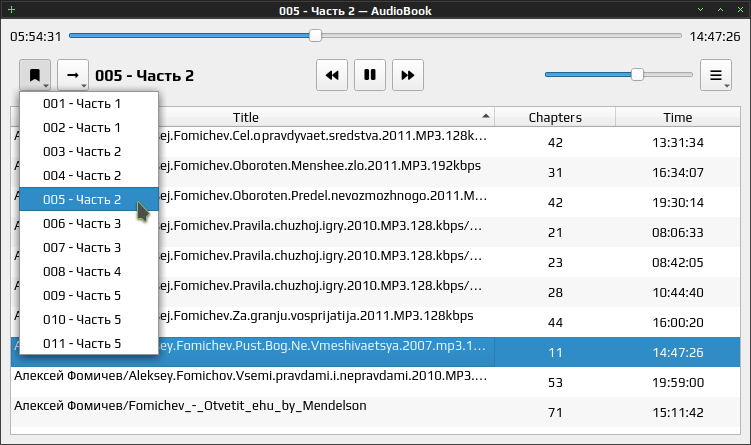Select chapter "004 - Часть 2"
Screen dimensions: 751x445
pos(89,175)
